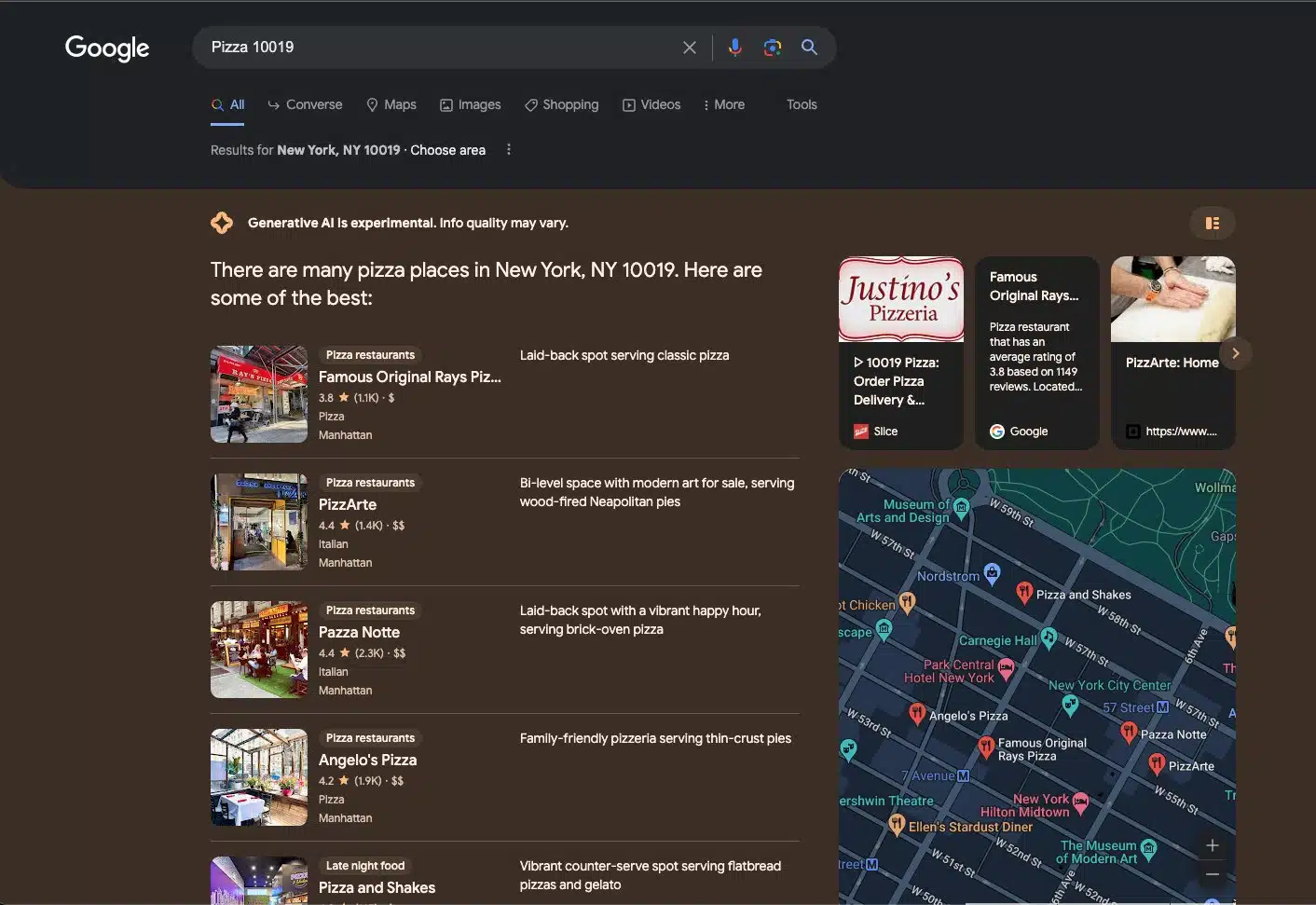This screenshot has width=1316, height=905.
Task: Click the New York Hilton Midtown pin
Action: pos(1080,802)
